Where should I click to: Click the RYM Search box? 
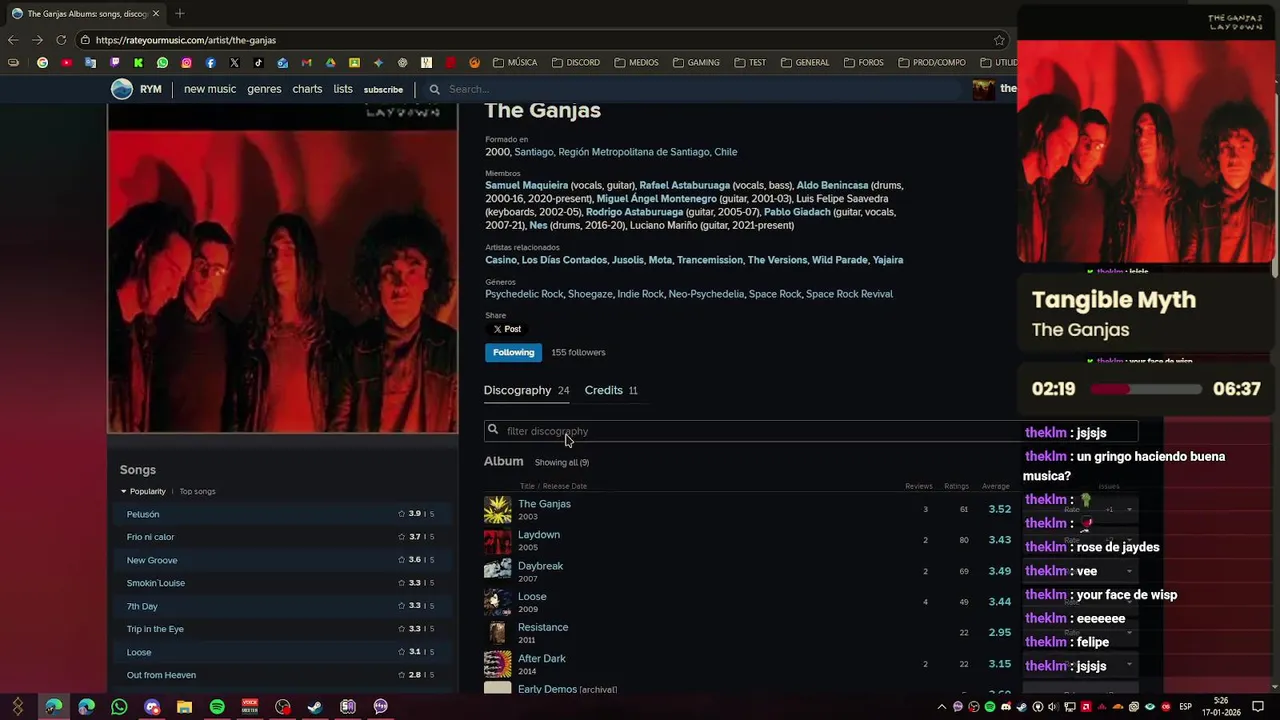point(690,89)
